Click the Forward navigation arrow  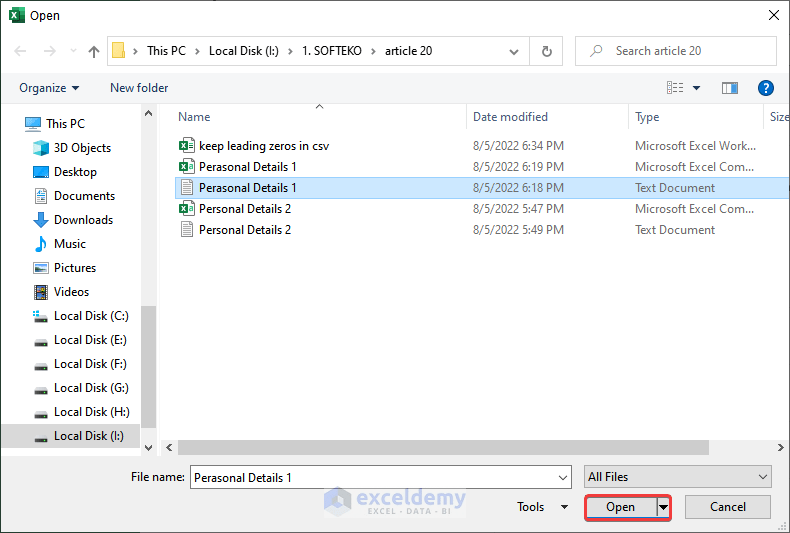click(49, 51)
